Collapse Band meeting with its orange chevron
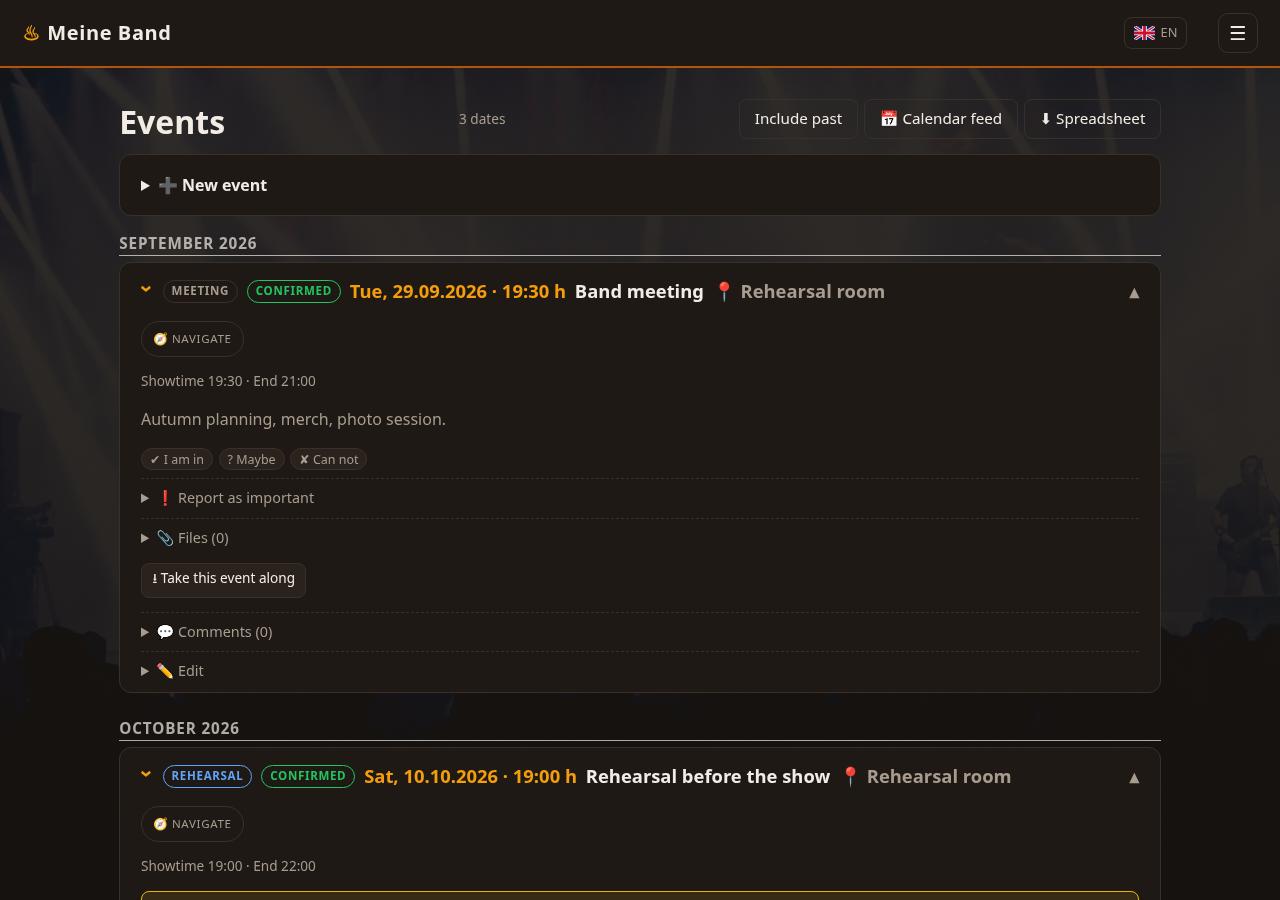1280x900 pixels. (146, 290)
